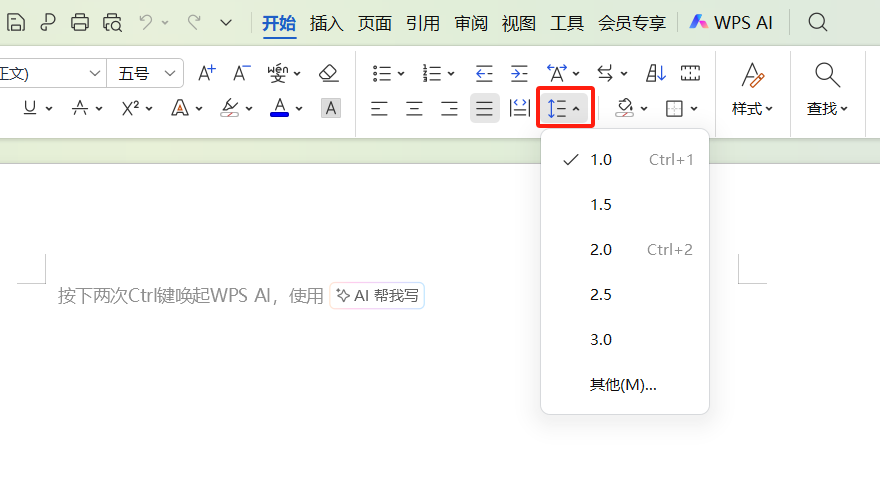Expand underline style dropdown arrow

coord(49,109)
